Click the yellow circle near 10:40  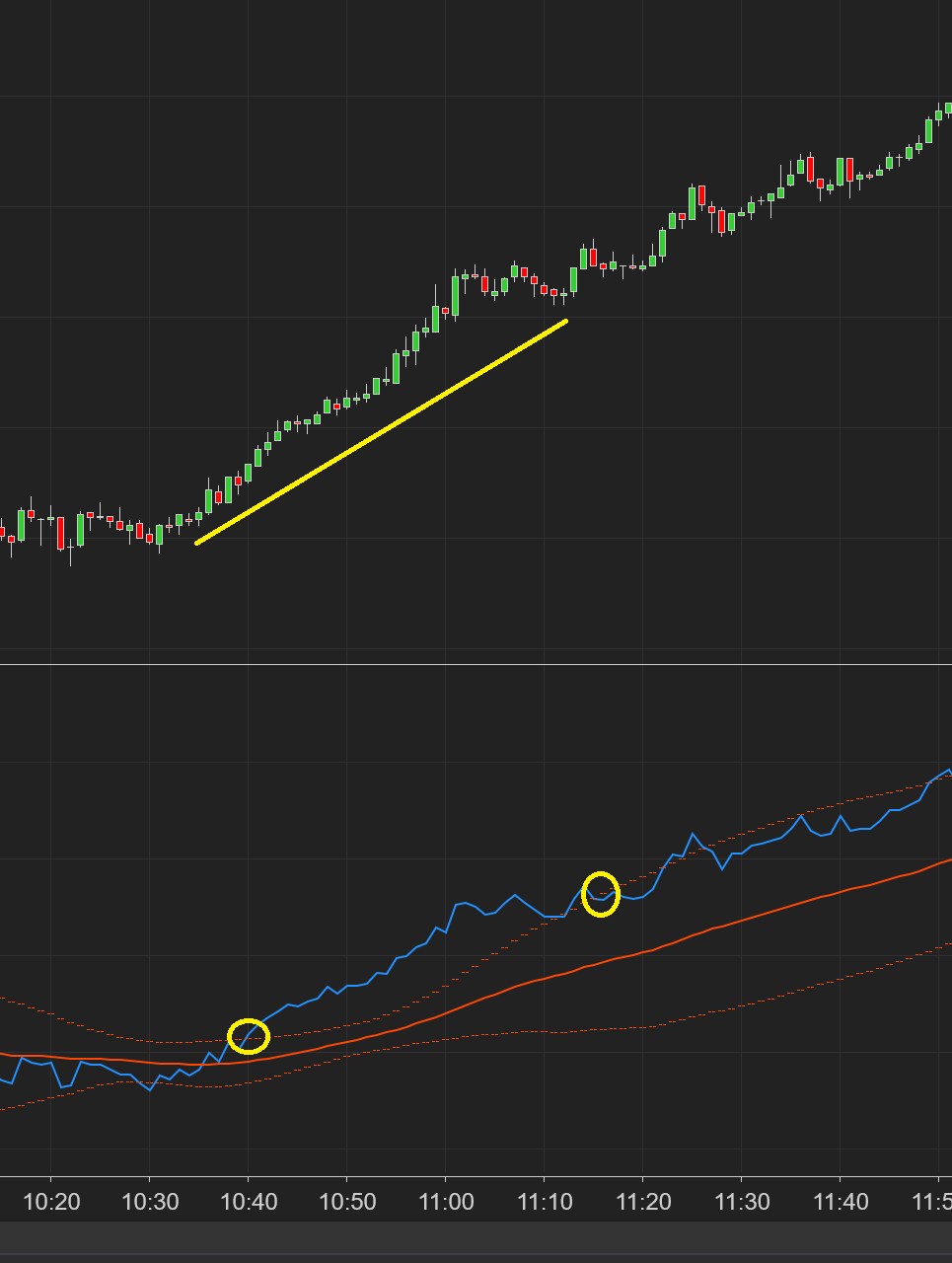[249, 1036]
